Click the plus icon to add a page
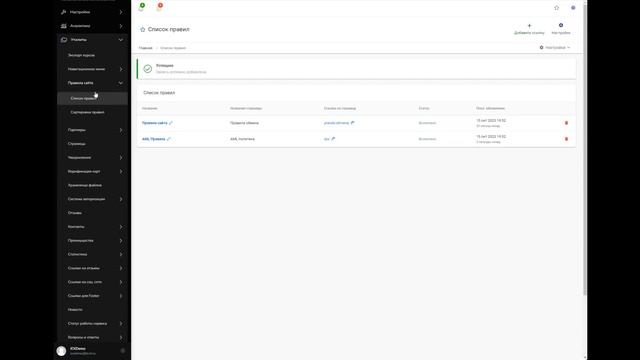This screenshot has width=640, height=360. click(x=529, y=26)
